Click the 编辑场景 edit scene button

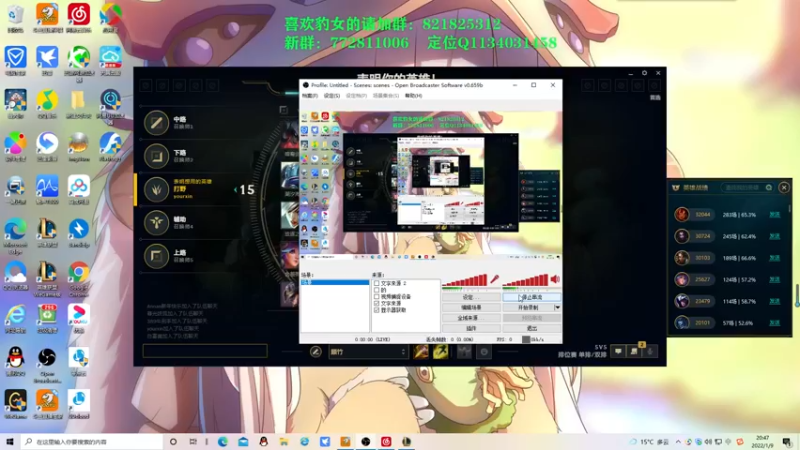pyautogui.click(x=471, y=308)
